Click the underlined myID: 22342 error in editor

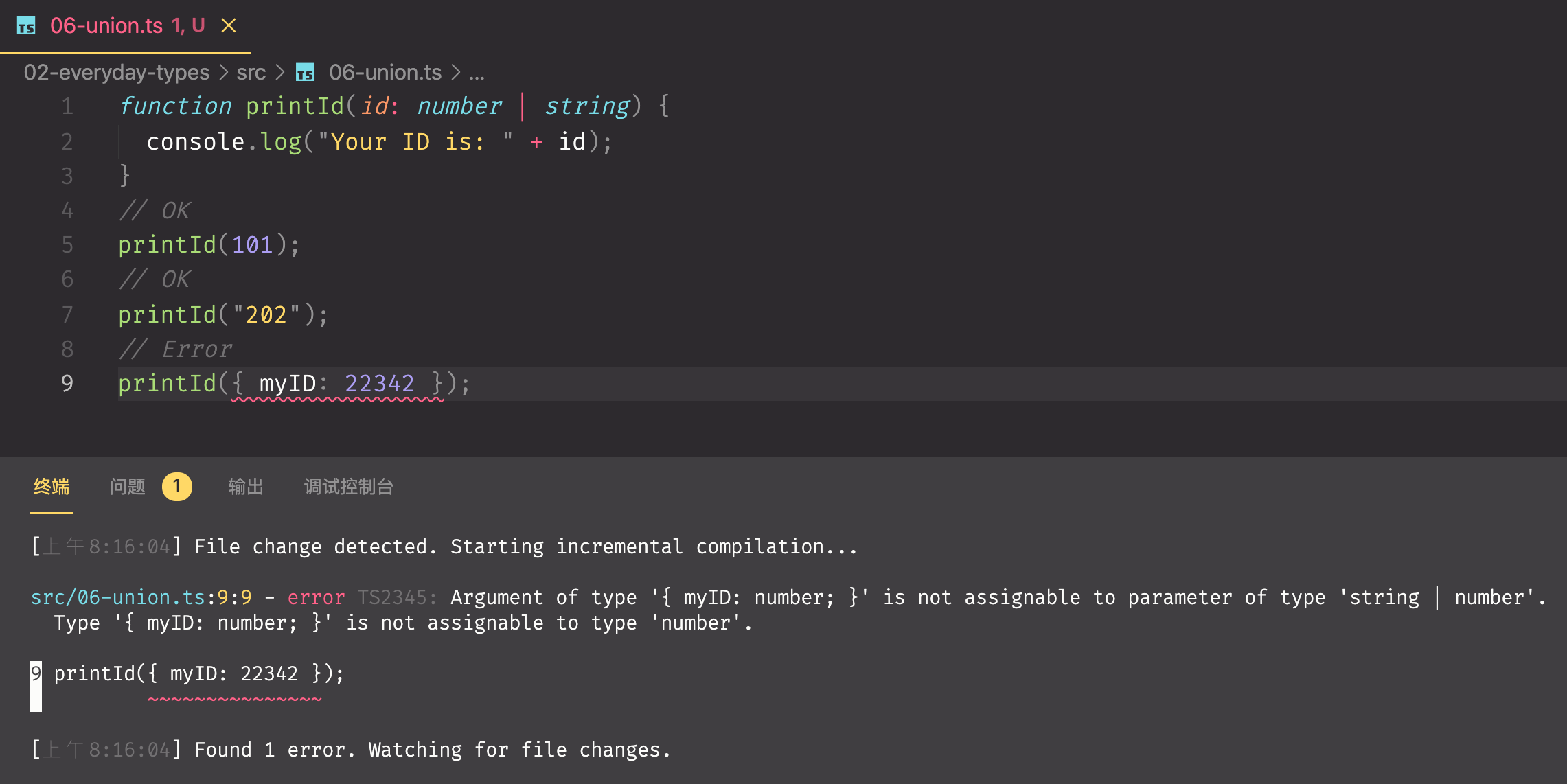337,384
